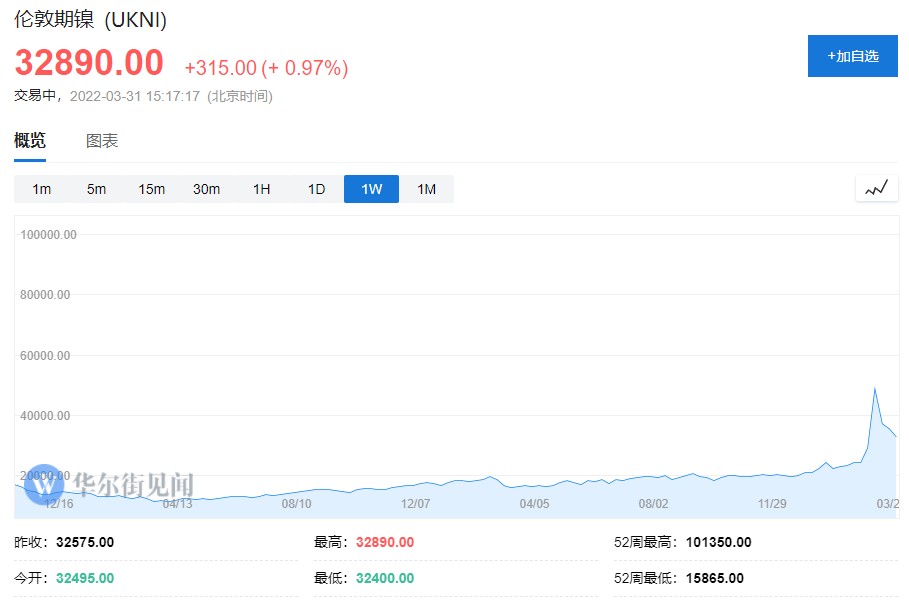
Task: Click the 华尔街见闻 watermark logo
Action: (x=110, y=485)
